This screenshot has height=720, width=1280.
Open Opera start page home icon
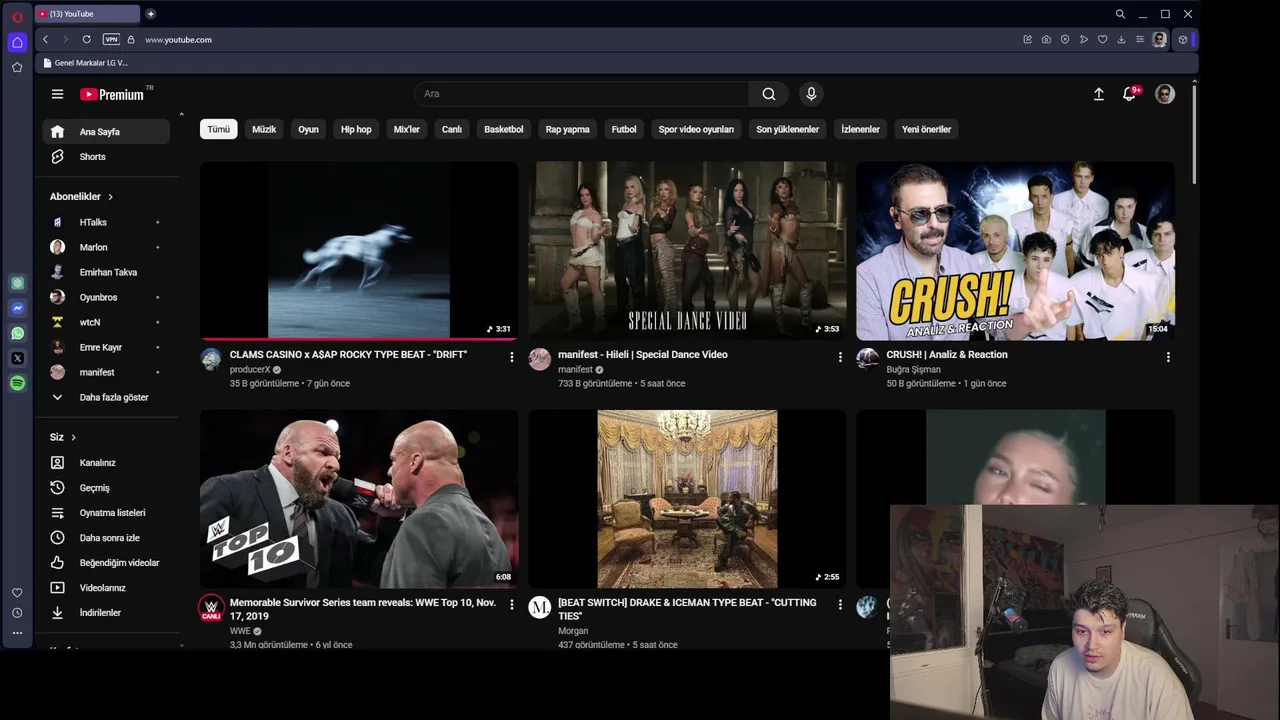point(17,42)
